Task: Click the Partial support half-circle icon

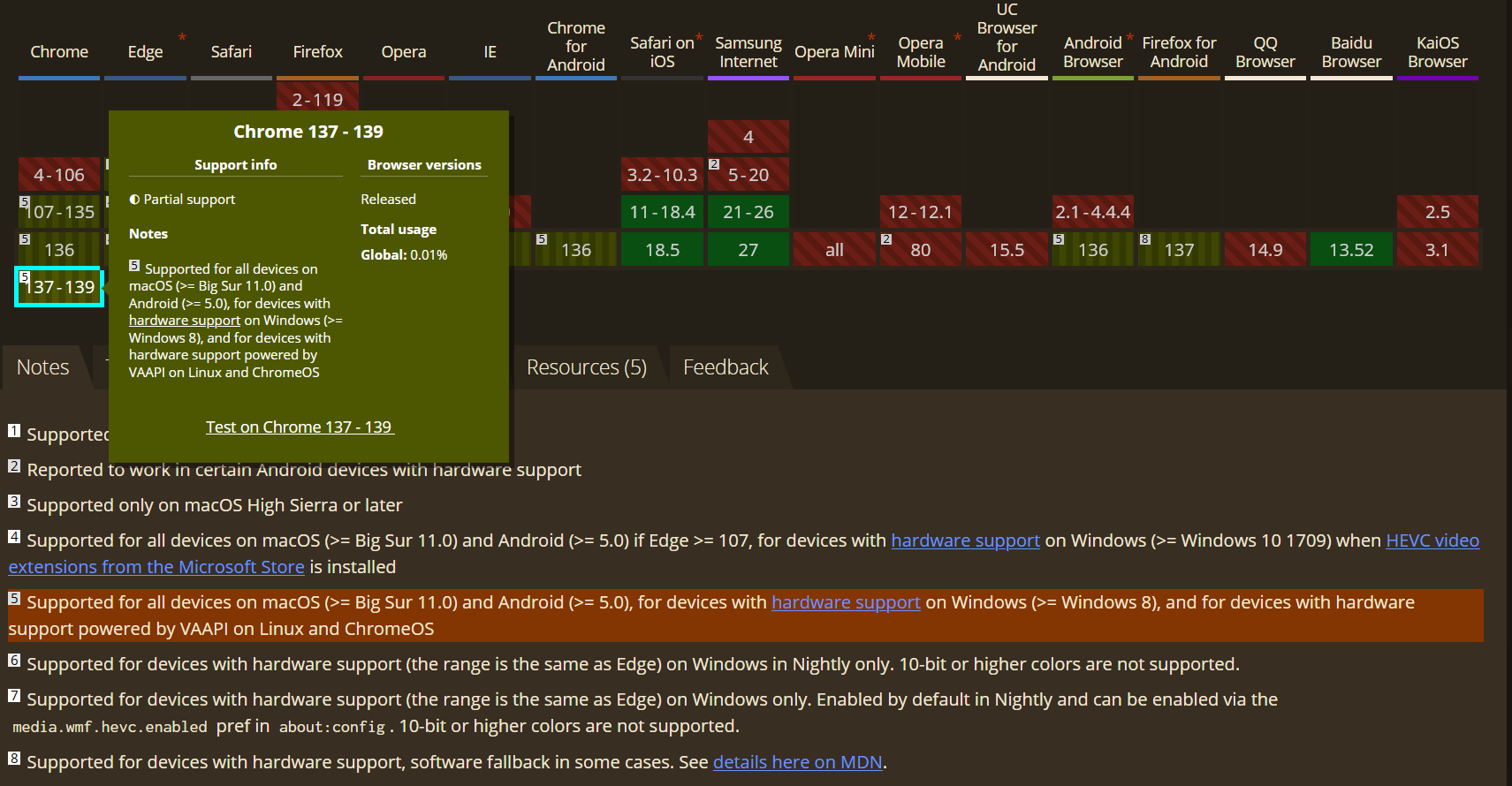Action: (134, 200)
